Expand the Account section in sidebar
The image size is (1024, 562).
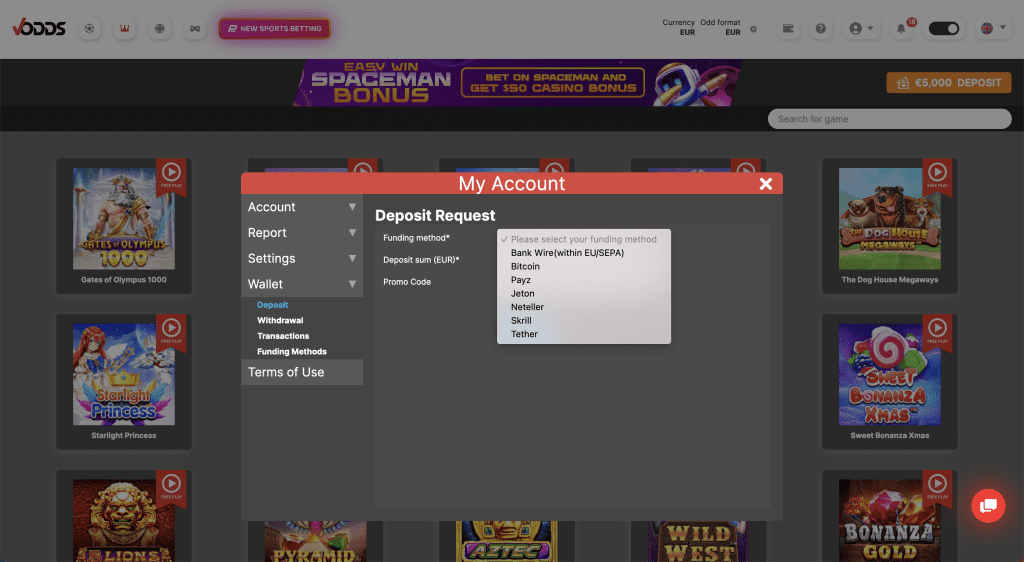[x=301, y=207]
